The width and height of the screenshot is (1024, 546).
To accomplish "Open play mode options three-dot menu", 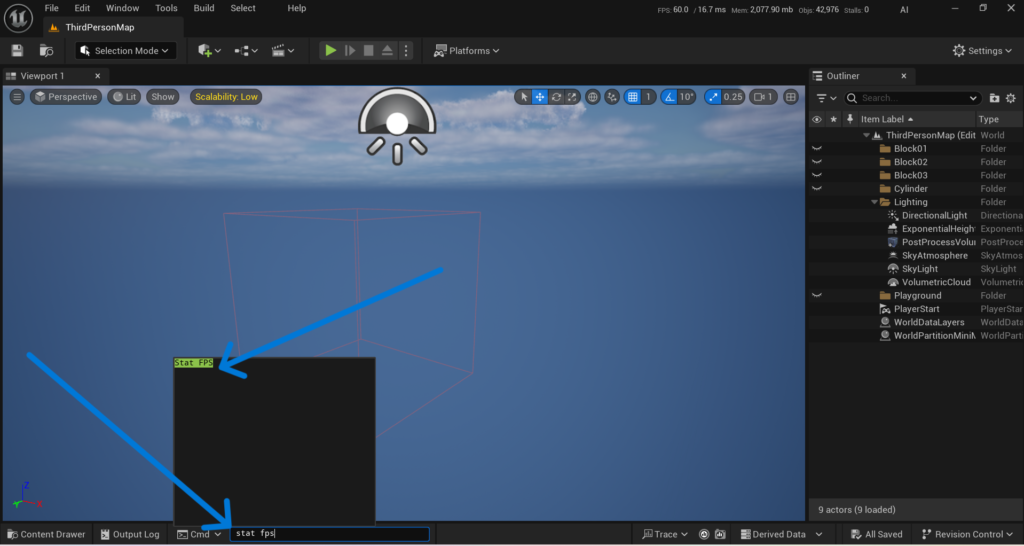I will tap(406, 50).
